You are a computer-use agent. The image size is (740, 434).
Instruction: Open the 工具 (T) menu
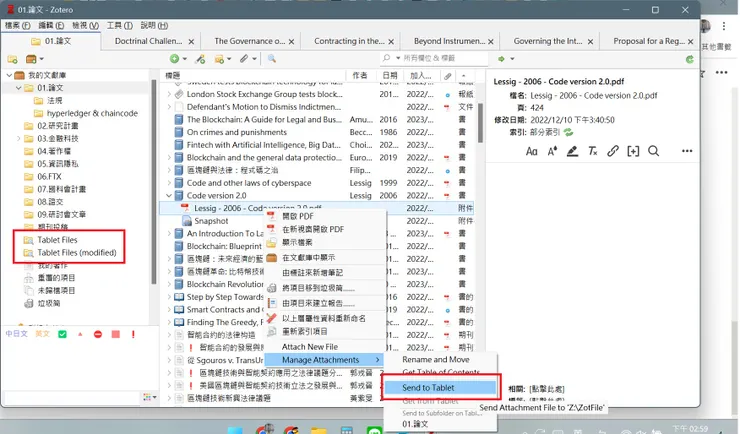click(119, 25)
